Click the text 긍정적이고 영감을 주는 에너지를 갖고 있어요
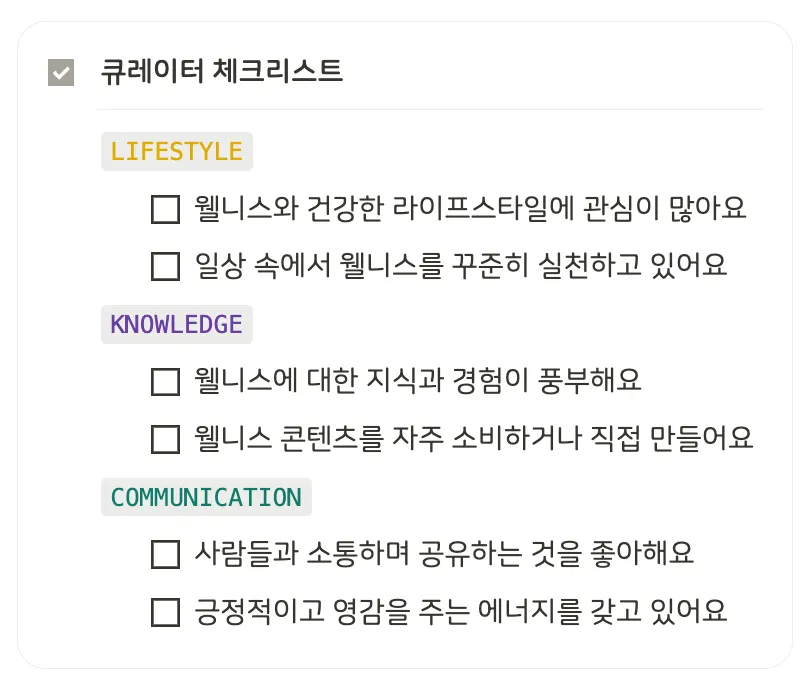This screenshot has height=688, width=812. (x=461, y=611)
